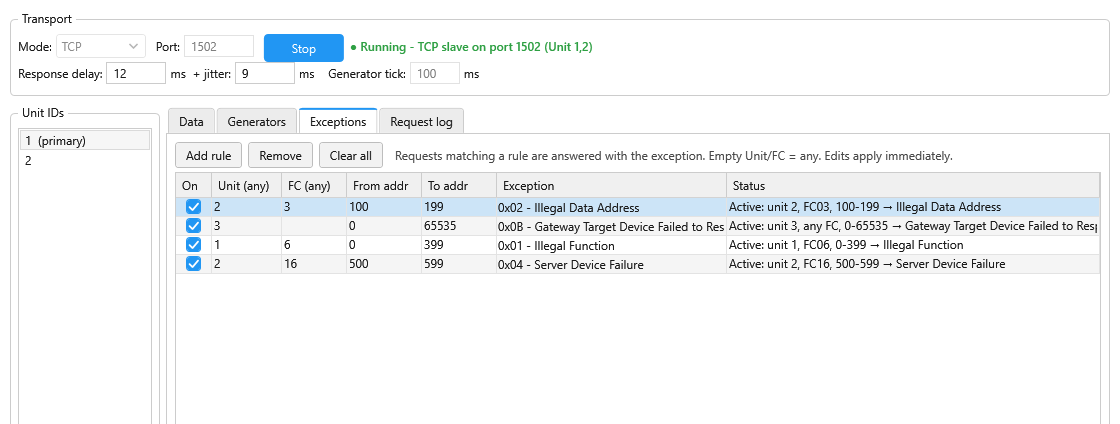
Task: Stop the running TCP slave
Action: (x=304, y=49)
